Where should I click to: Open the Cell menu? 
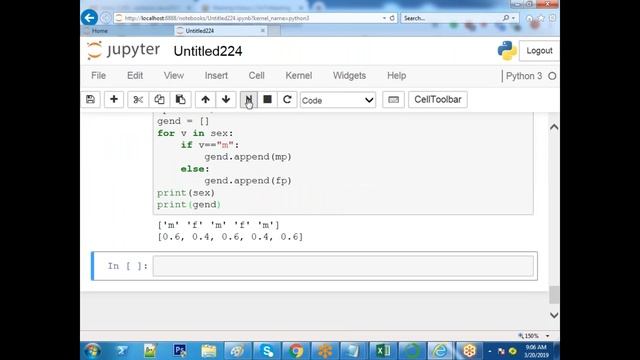click(256, 76)
